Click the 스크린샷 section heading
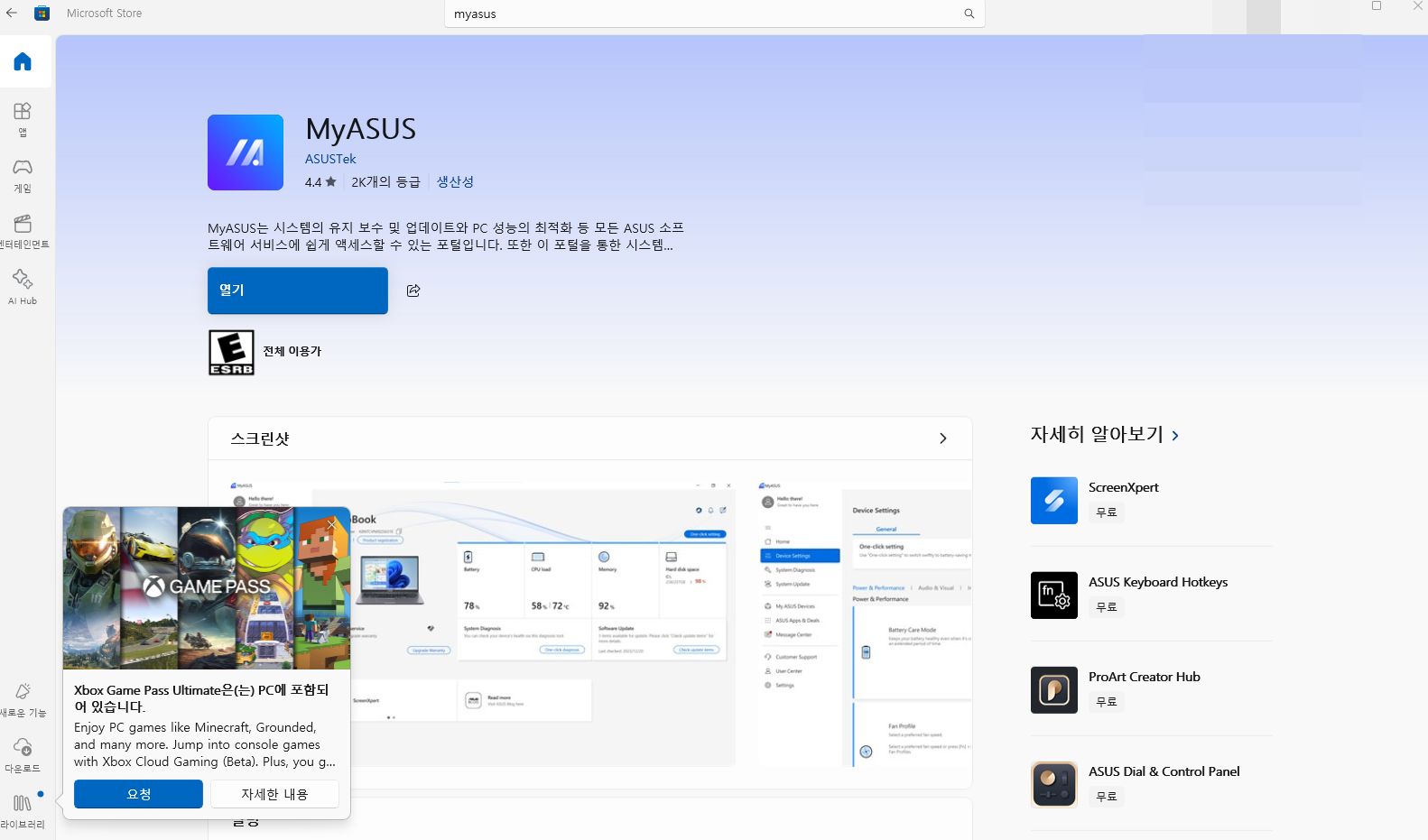The height and width of the screenshot is (840, 1428). 260,438
